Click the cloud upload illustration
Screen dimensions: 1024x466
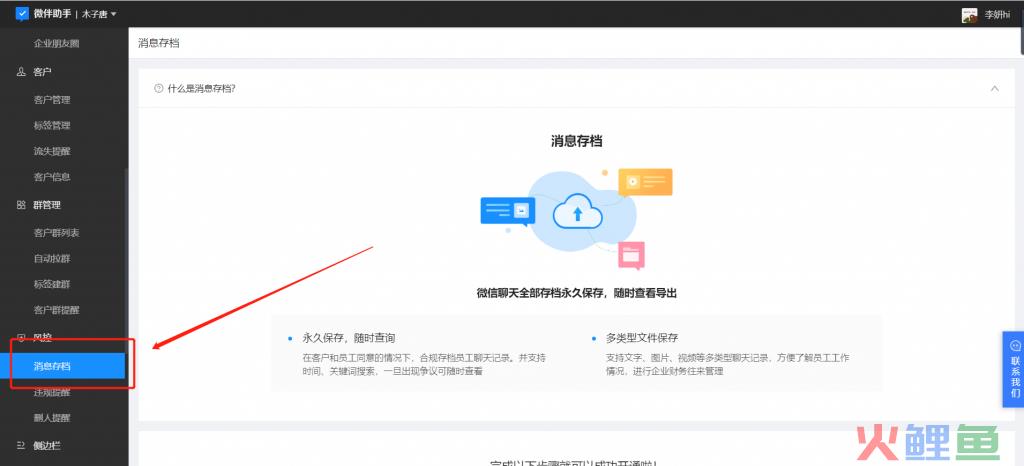[x=577, y=212]
